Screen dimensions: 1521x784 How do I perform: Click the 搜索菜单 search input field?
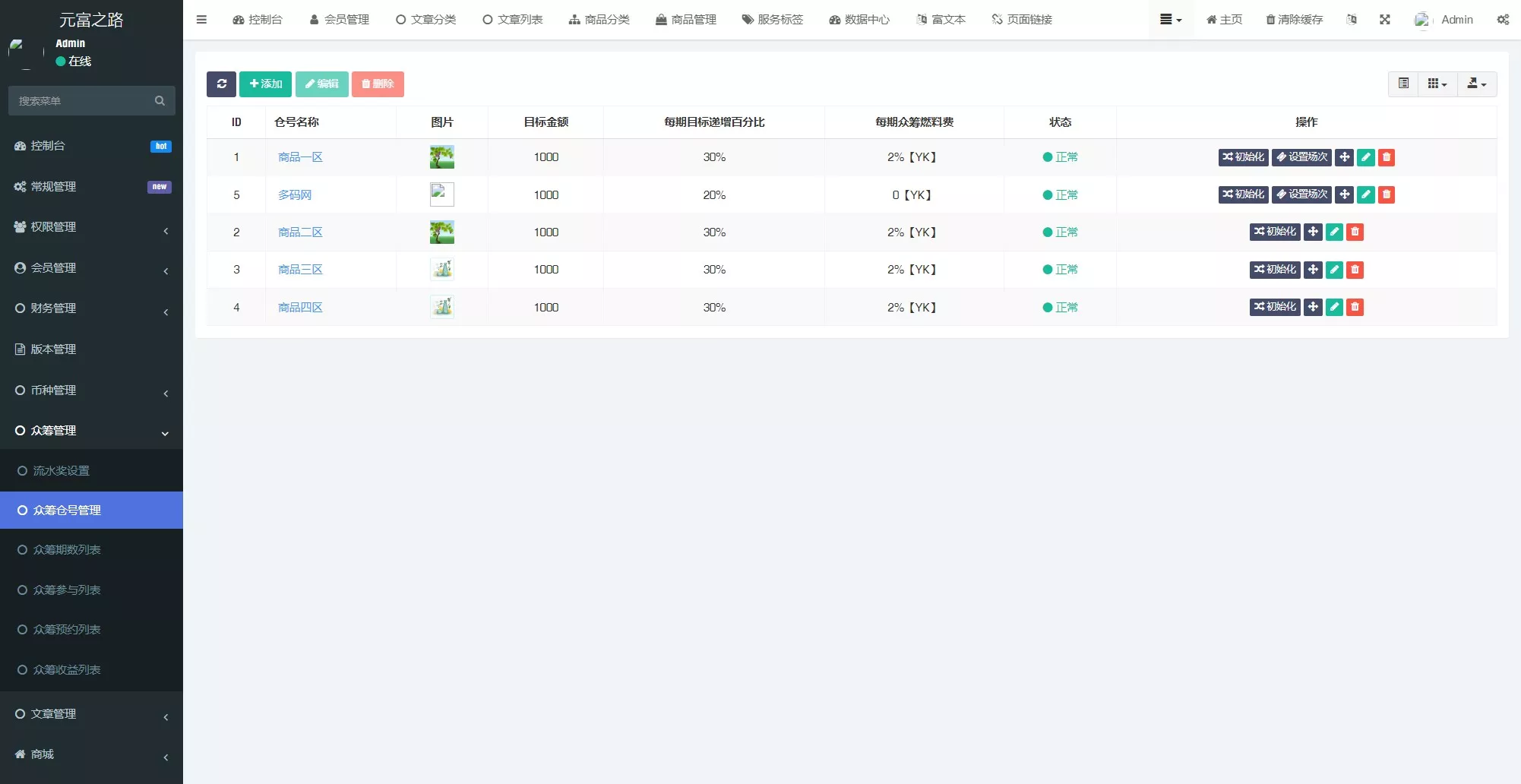[84, 101]
